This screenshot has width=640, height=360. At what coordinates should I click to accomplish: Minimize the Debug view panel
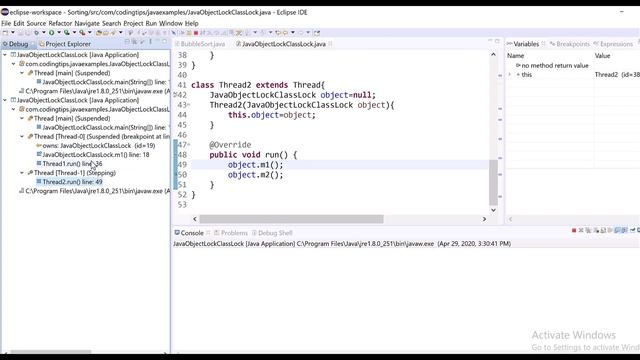(157, 41)
